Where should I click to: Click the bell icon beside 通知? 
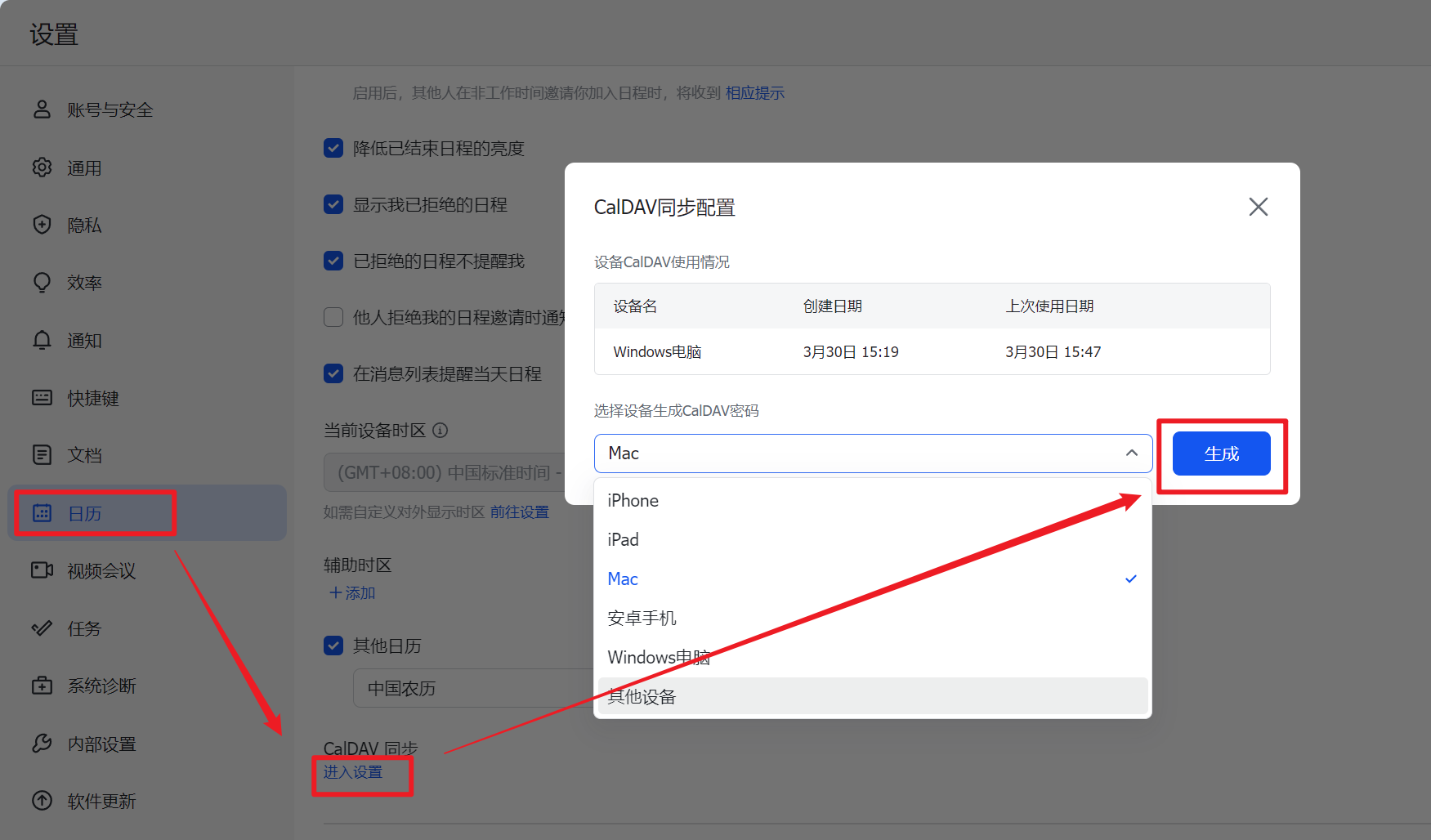coord(42,340)
